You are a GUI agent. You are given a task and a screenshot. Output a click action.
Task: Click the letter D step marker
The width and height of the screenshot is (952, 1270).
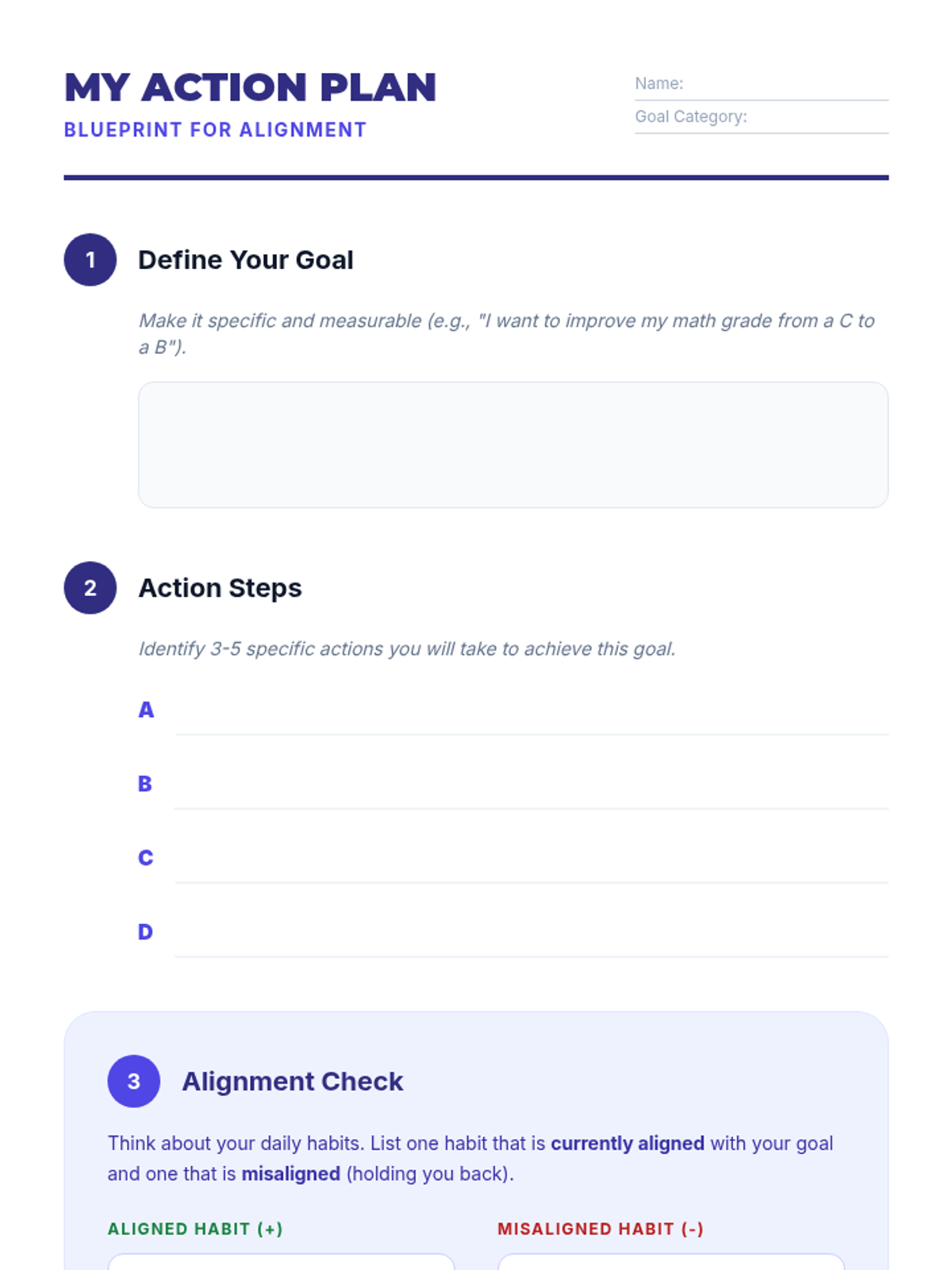[x=145, y=932]
